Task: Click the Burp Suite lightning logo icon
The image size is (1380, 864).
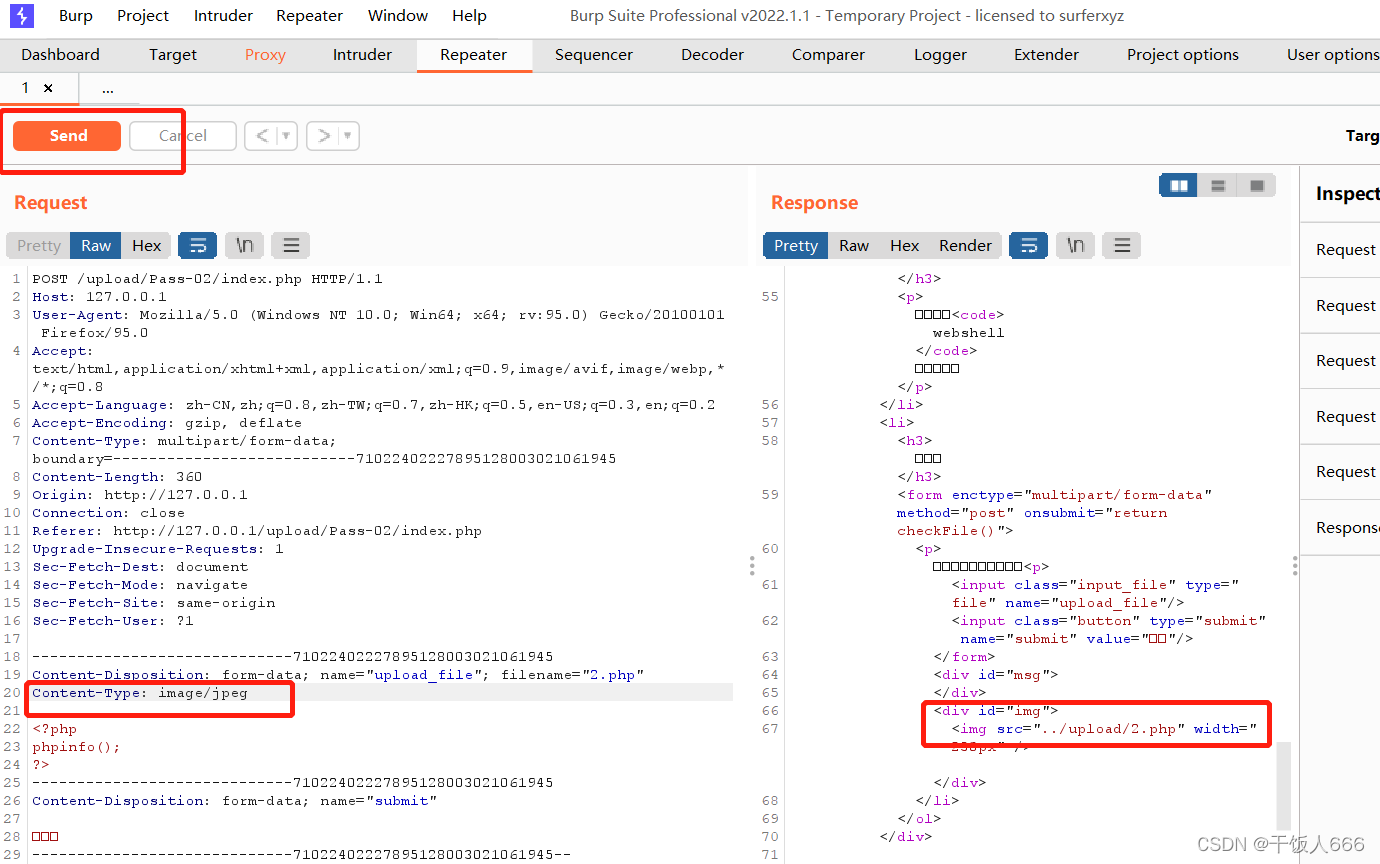Action: point(21,15)
